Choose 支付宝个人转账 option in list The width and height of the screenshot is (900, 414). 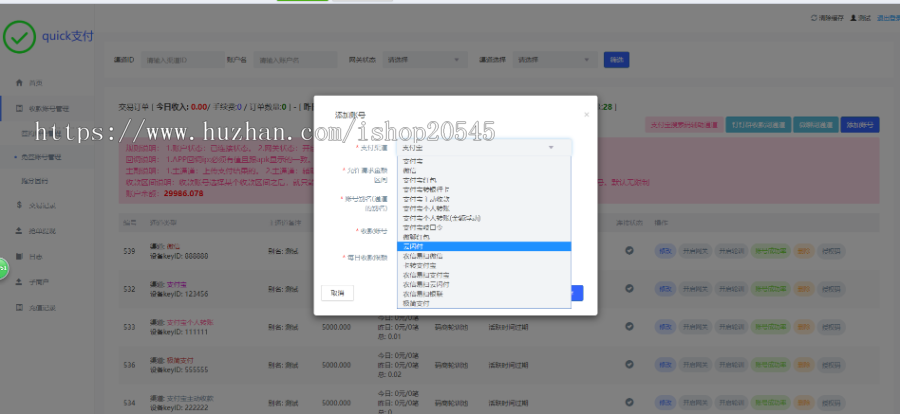(484, 208)
